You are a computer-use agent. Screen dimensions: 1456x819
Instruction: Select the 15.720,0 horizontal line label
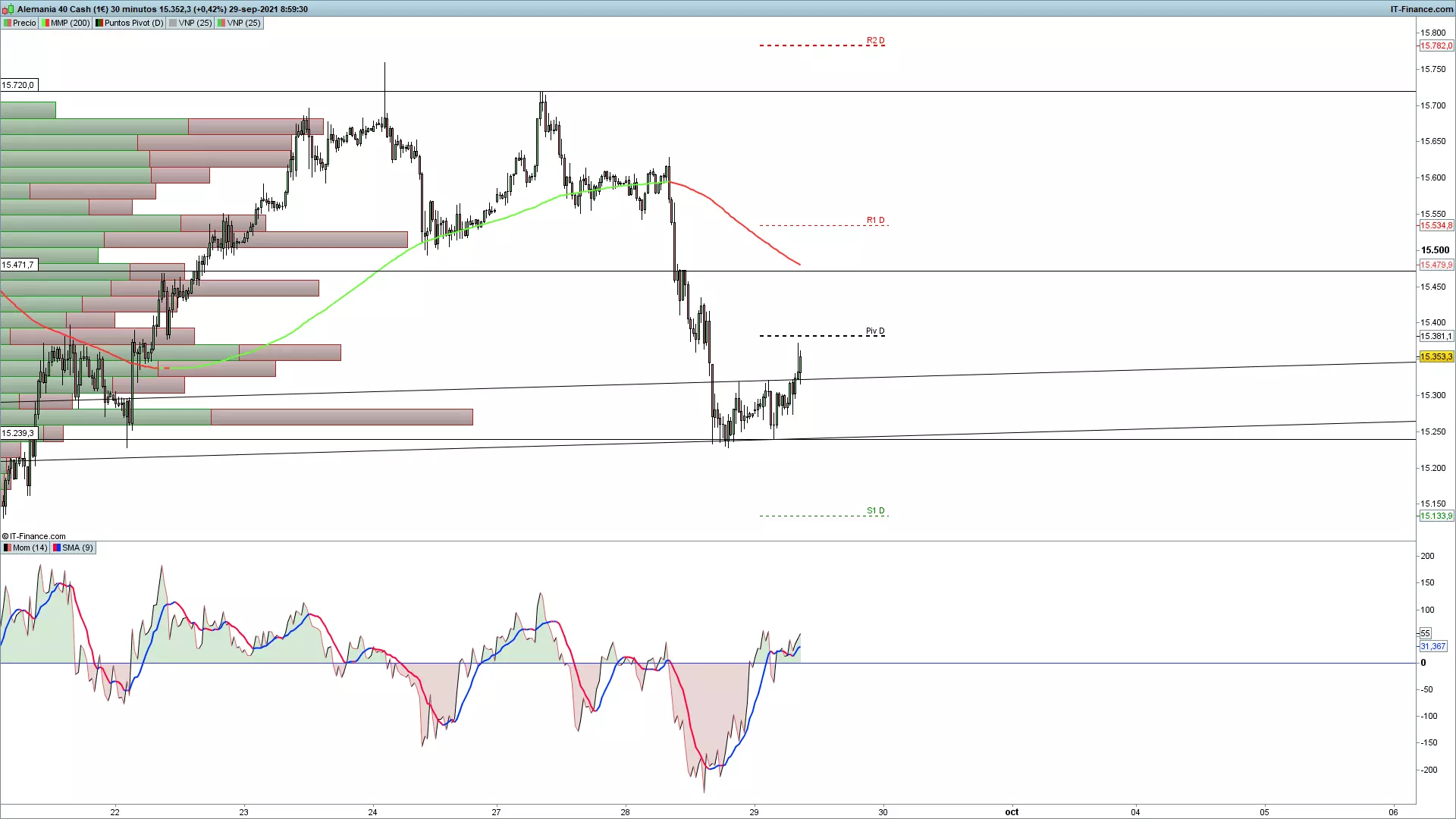point(18,85)
